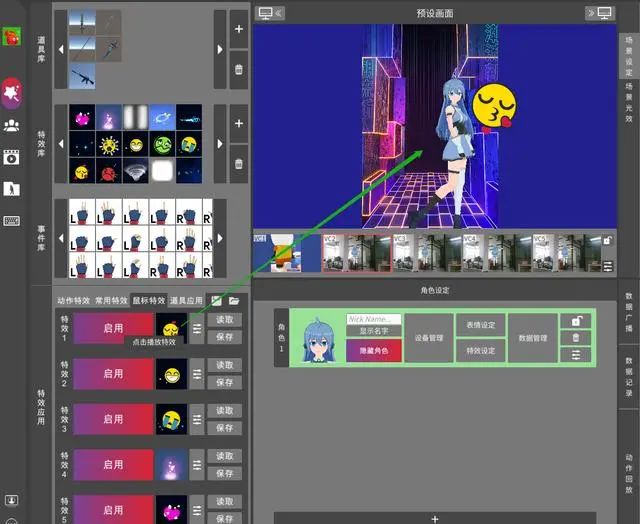
Task: Click the red-green app logo in sidebar
Action: click(x=11, y=36)
